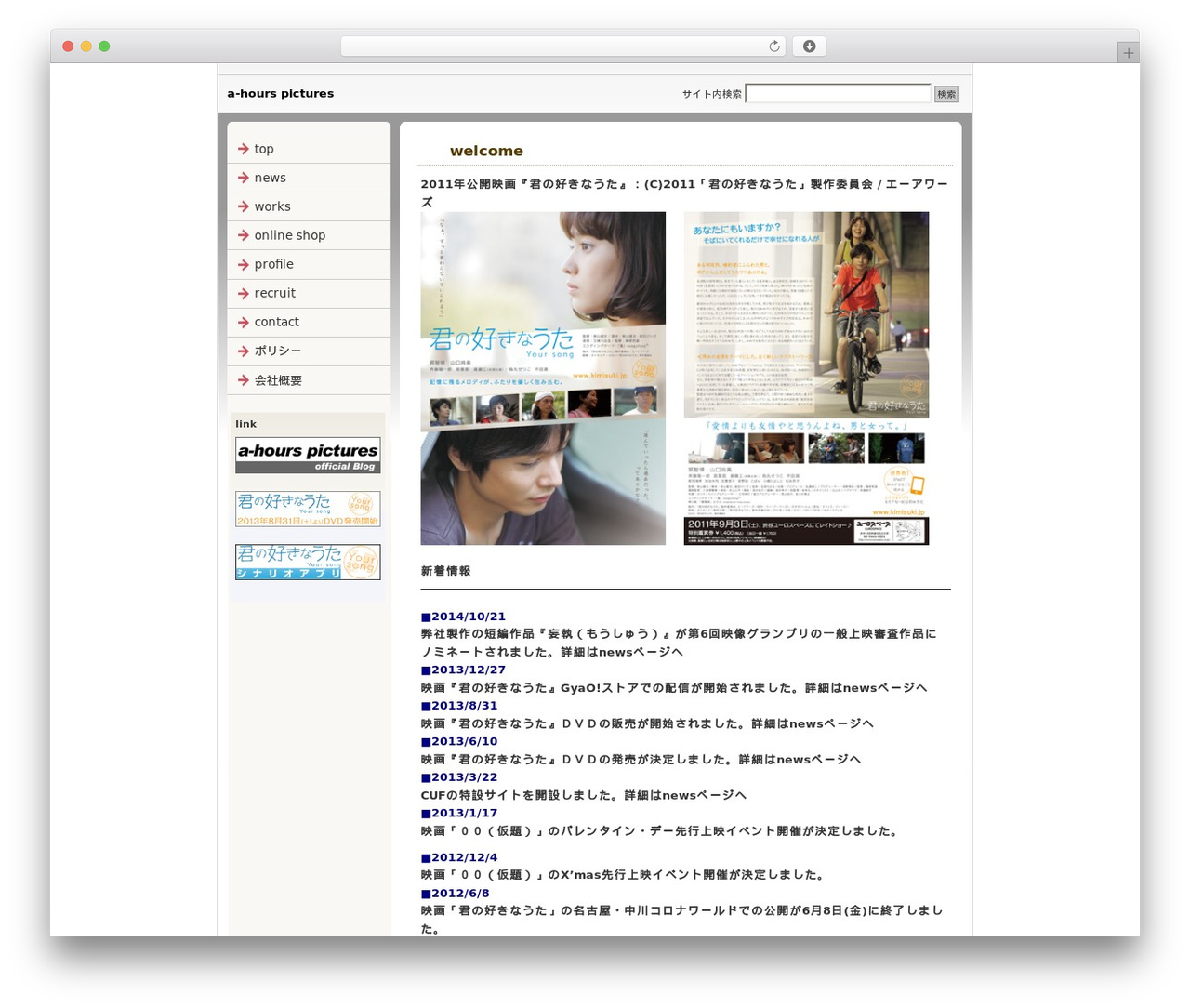Viewport: 1190px width, 1008px height.
Task: Click the red arrow beside online shop
Action: 243,235
